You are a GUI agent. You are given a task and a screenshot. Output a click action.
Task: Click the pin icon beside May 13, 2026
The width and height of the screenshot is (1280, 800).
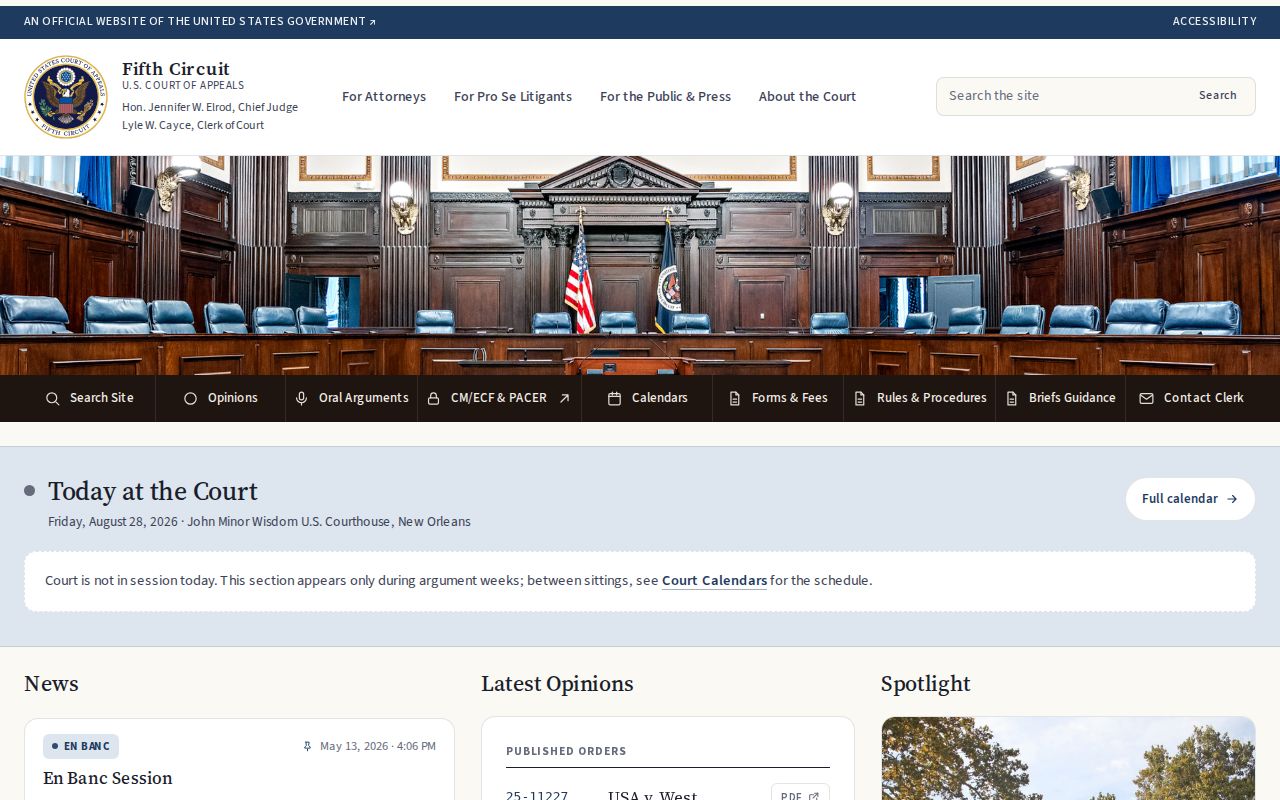pyautogui.click(x=307, y=746)
